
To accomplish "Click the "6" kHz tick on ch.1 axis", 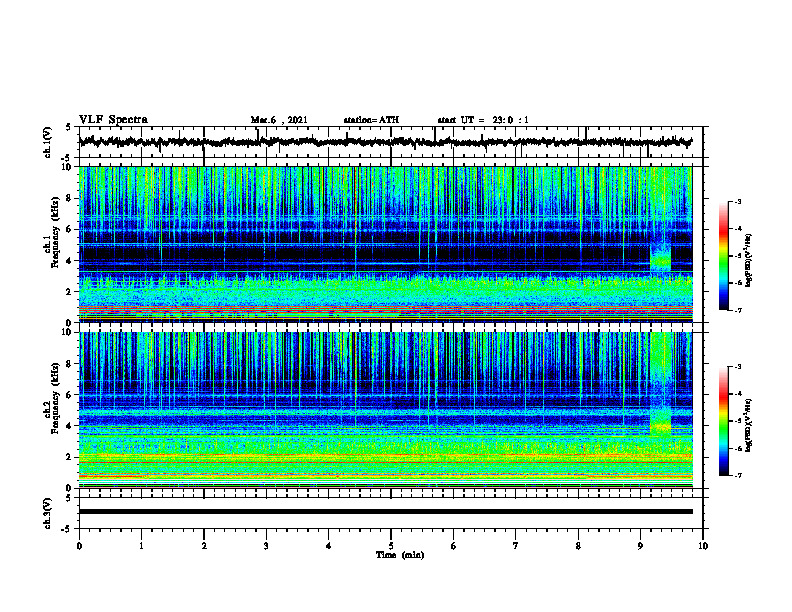I will click(x=70, y=230).
